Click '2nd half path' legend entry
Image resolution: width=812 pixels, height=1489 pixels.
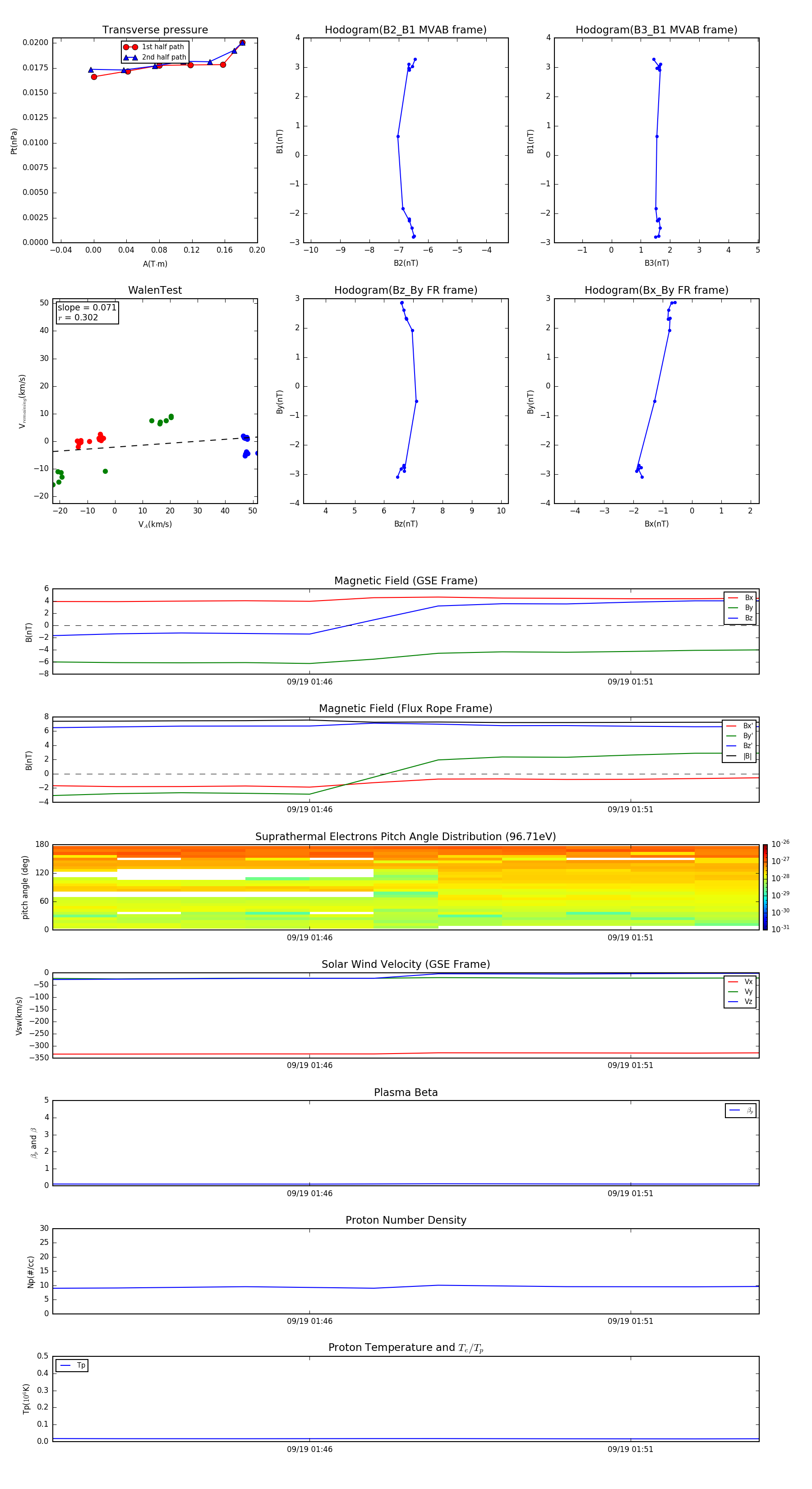pos(155,57)
